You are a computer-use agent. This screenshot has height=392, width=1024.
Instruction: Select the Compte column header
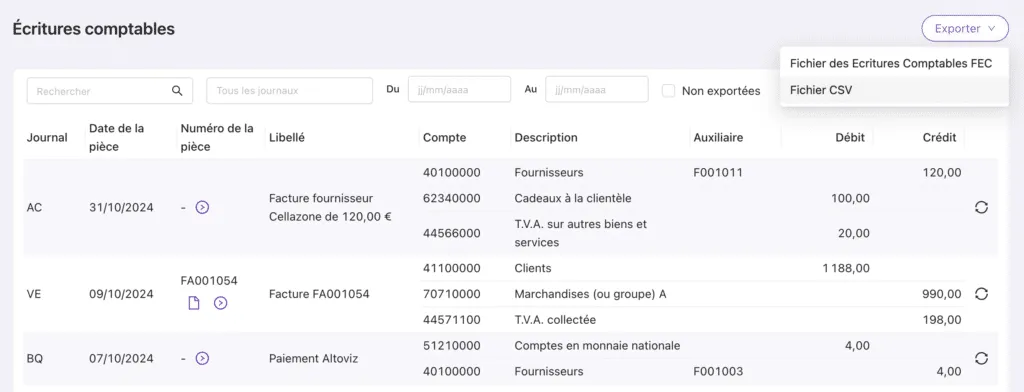[445, 138]
